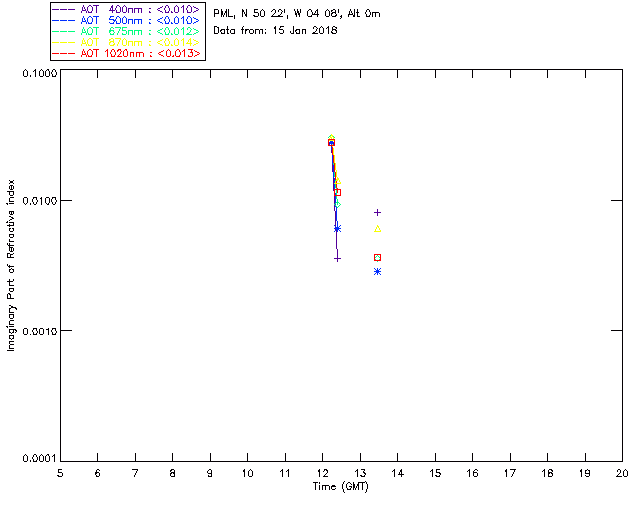Click the x-axis tick label 17
Image resolution: width=640 pixels, height=512 pixels.
tap(510, 473)
